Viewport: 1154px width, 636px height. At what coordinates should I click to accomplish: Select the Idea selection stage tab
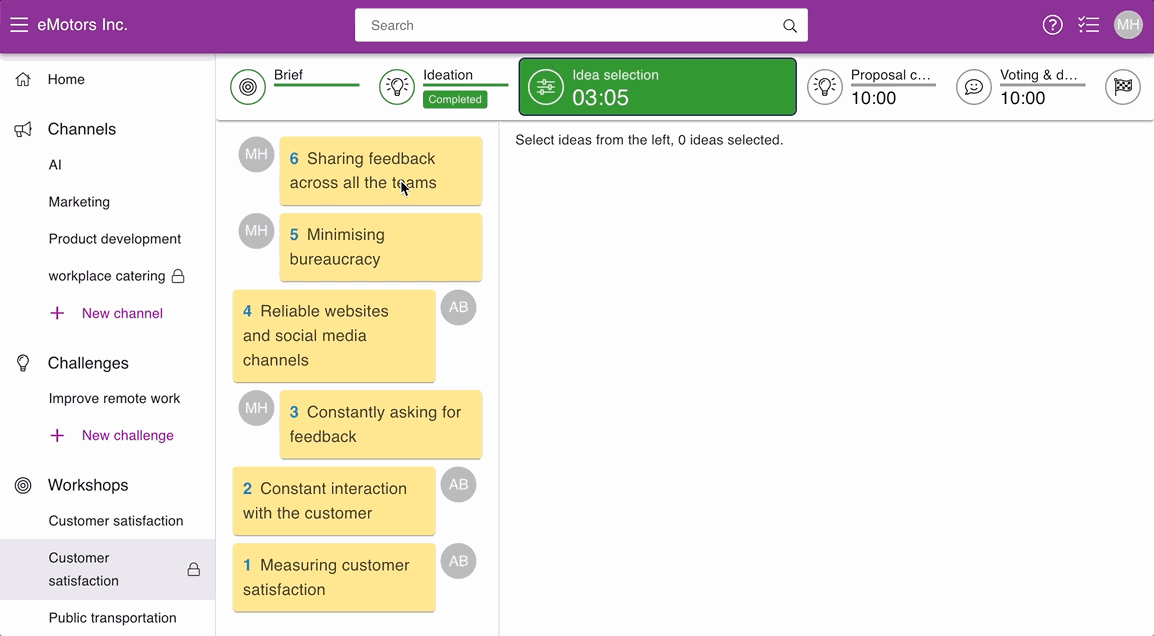pyautogui.click(x=657, y=87)
